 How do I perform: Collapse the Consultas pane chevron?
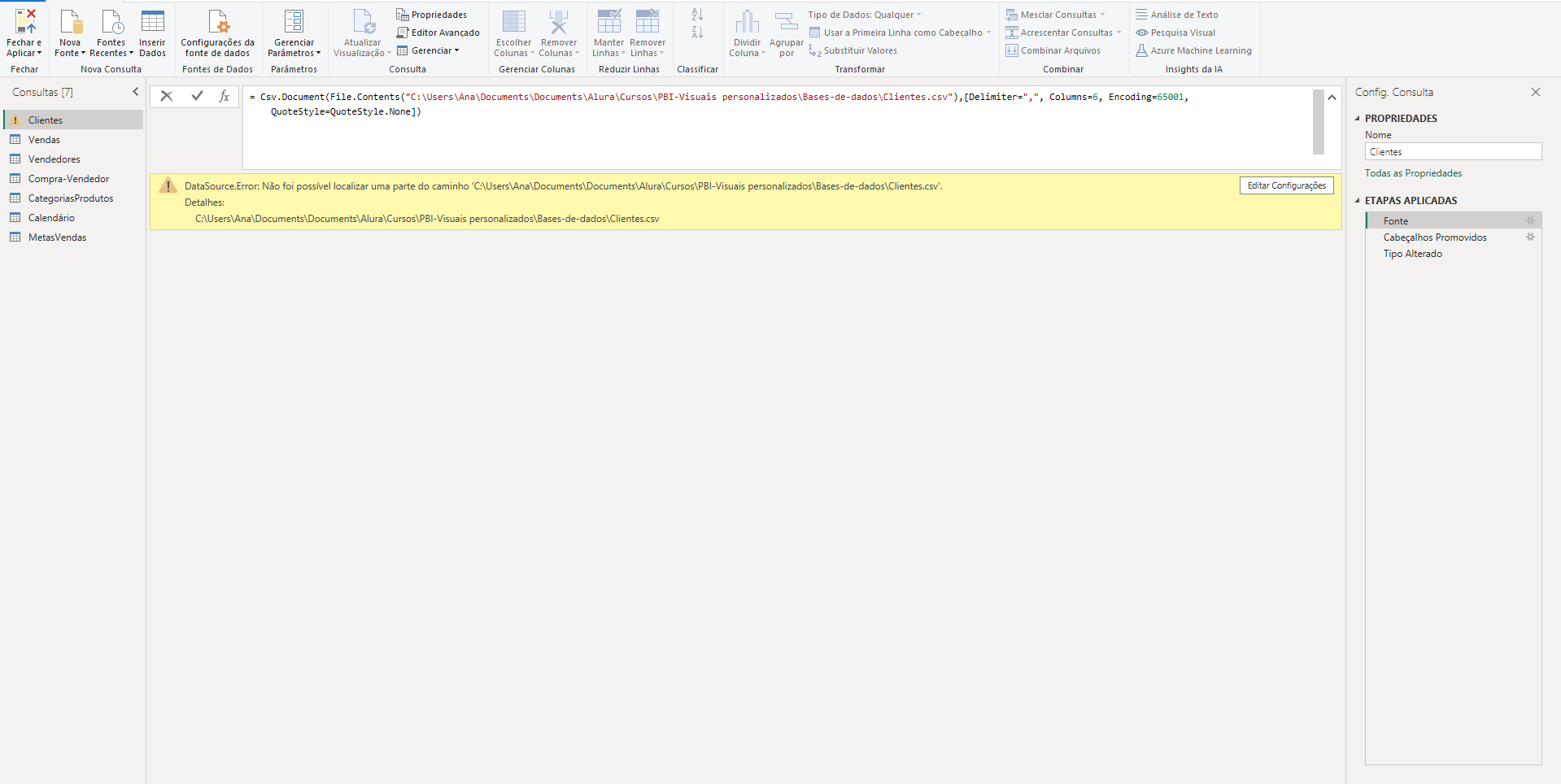point(136,92)
